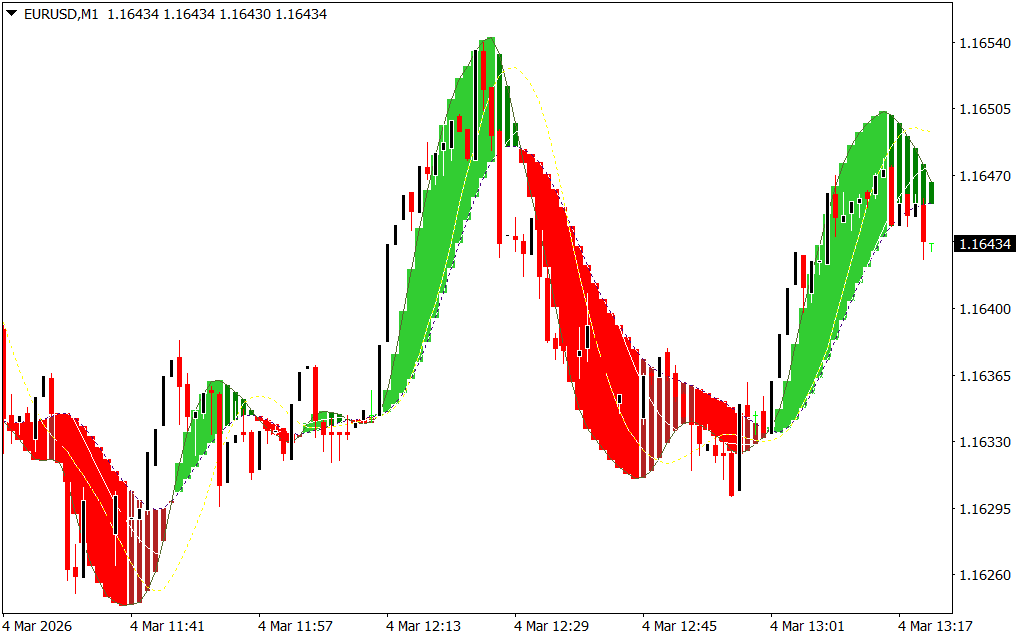Screen dimensions: 1024x640
Task: Click the "4 Mar 2026" date label
Action: coord(39,626)
